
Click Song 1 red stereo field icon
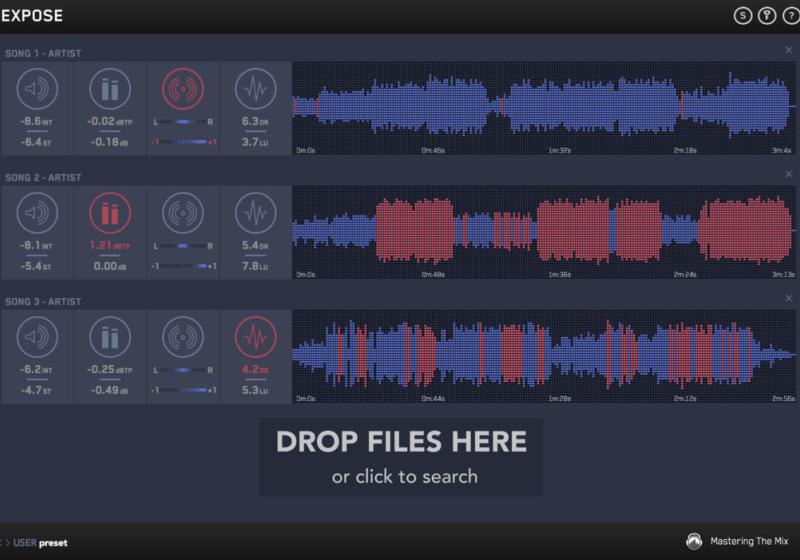point(183,89)
